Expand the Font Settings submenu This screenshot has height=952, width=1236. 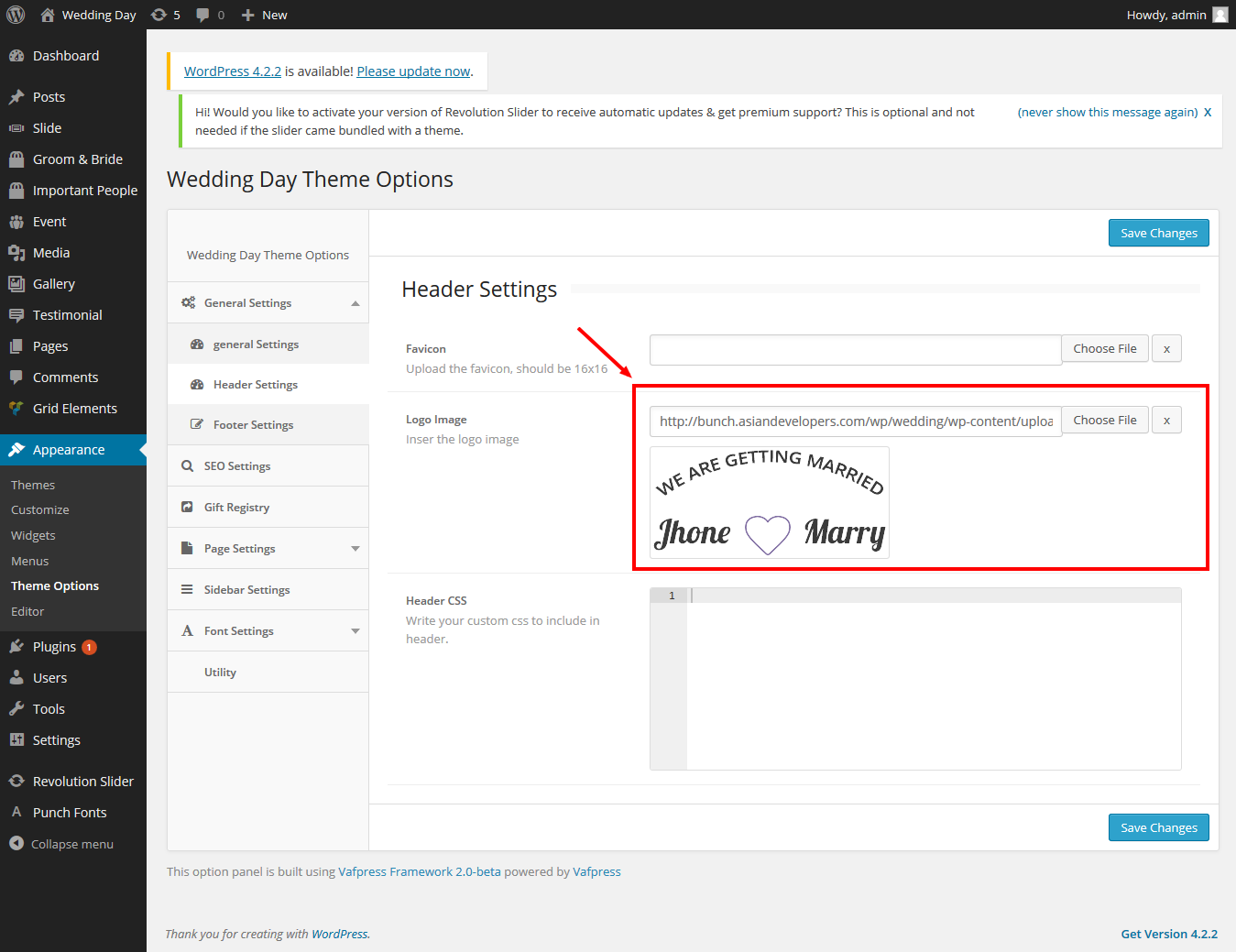click(355, 631)
